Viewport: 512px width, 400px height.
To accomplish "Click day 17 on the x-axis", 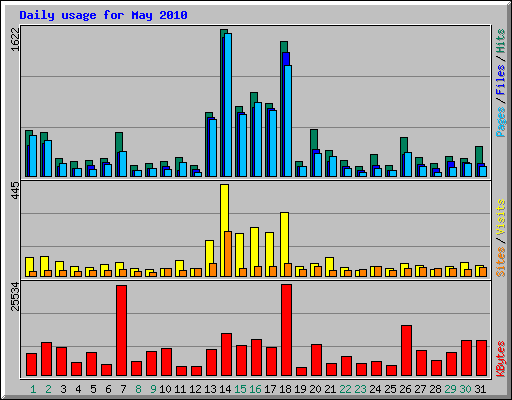I will [270, 389].
